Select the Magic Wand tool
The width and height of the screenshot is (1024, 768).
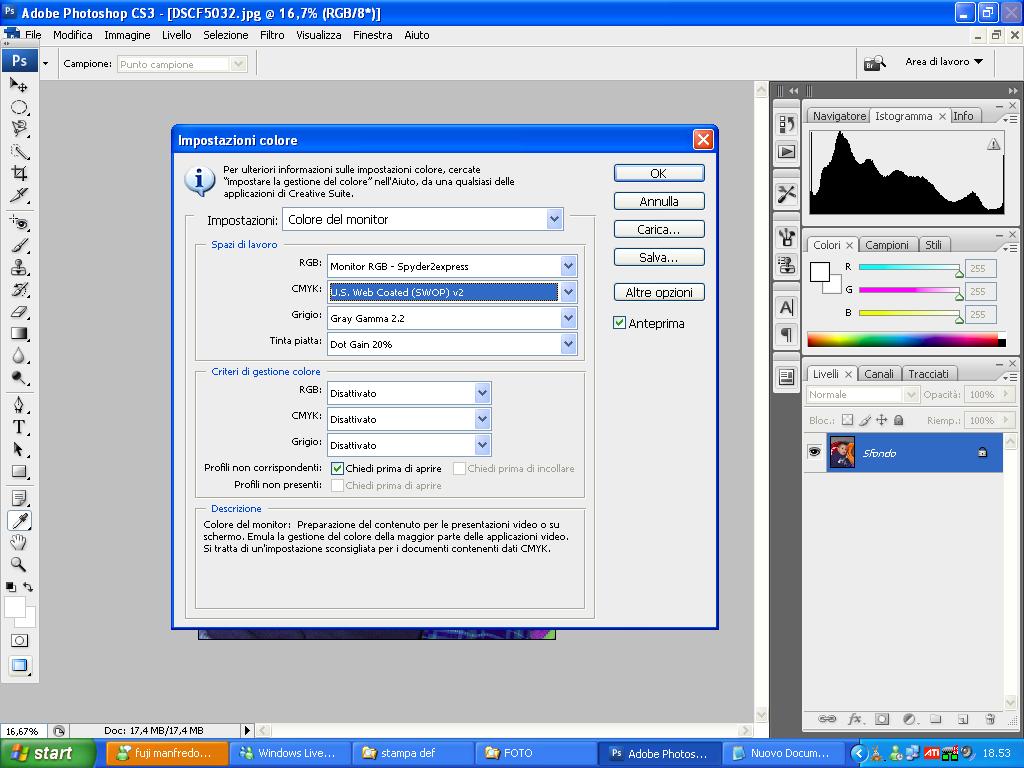pyautogui.click(x=19, y=152)
